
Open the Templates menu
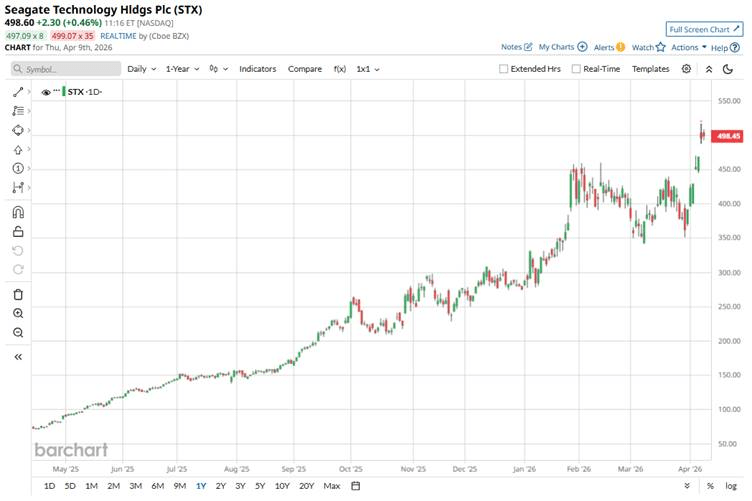[650, 69]
